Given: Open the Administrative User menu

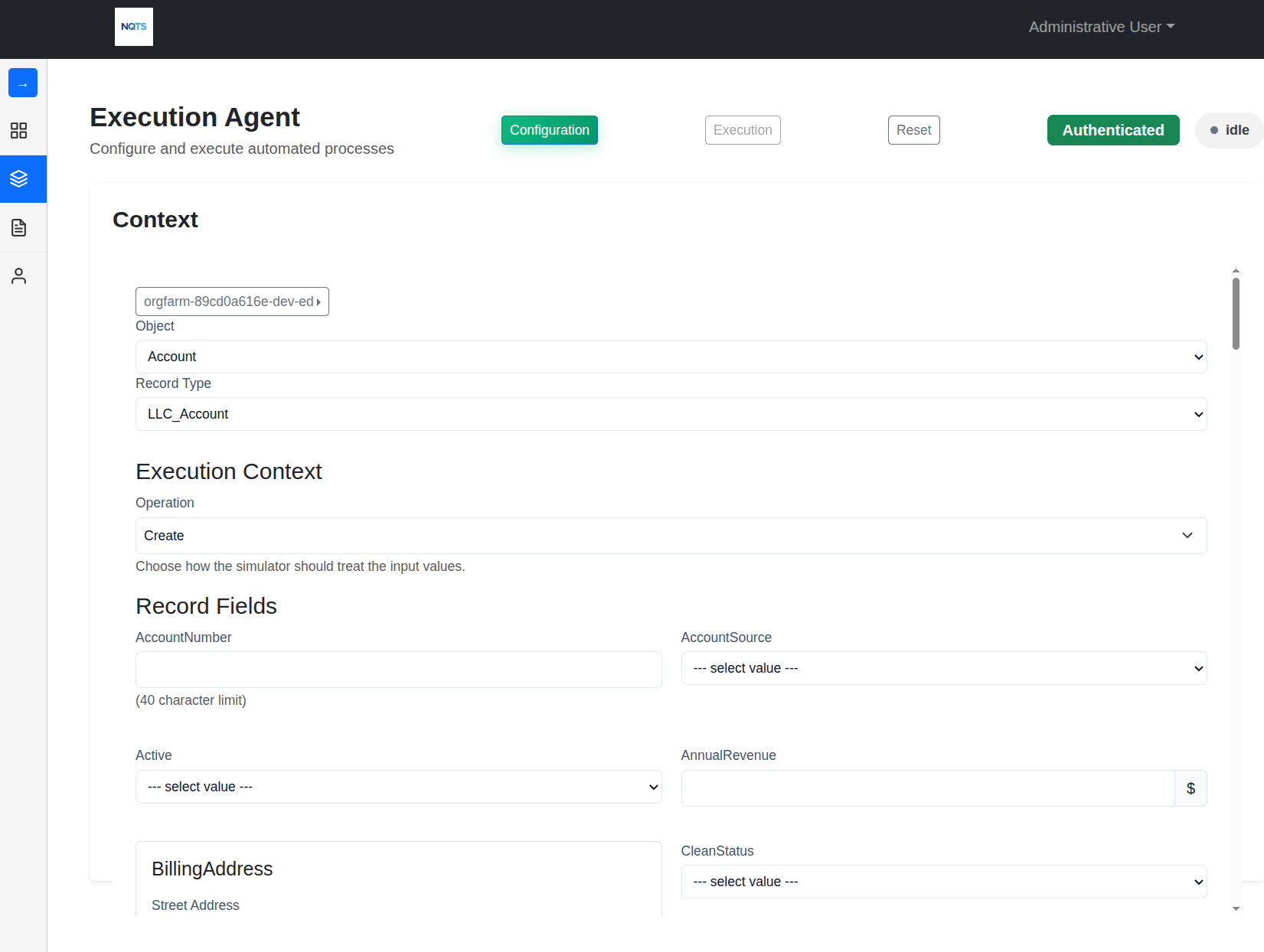Looking at the screenshot, I should (1101, 26).
